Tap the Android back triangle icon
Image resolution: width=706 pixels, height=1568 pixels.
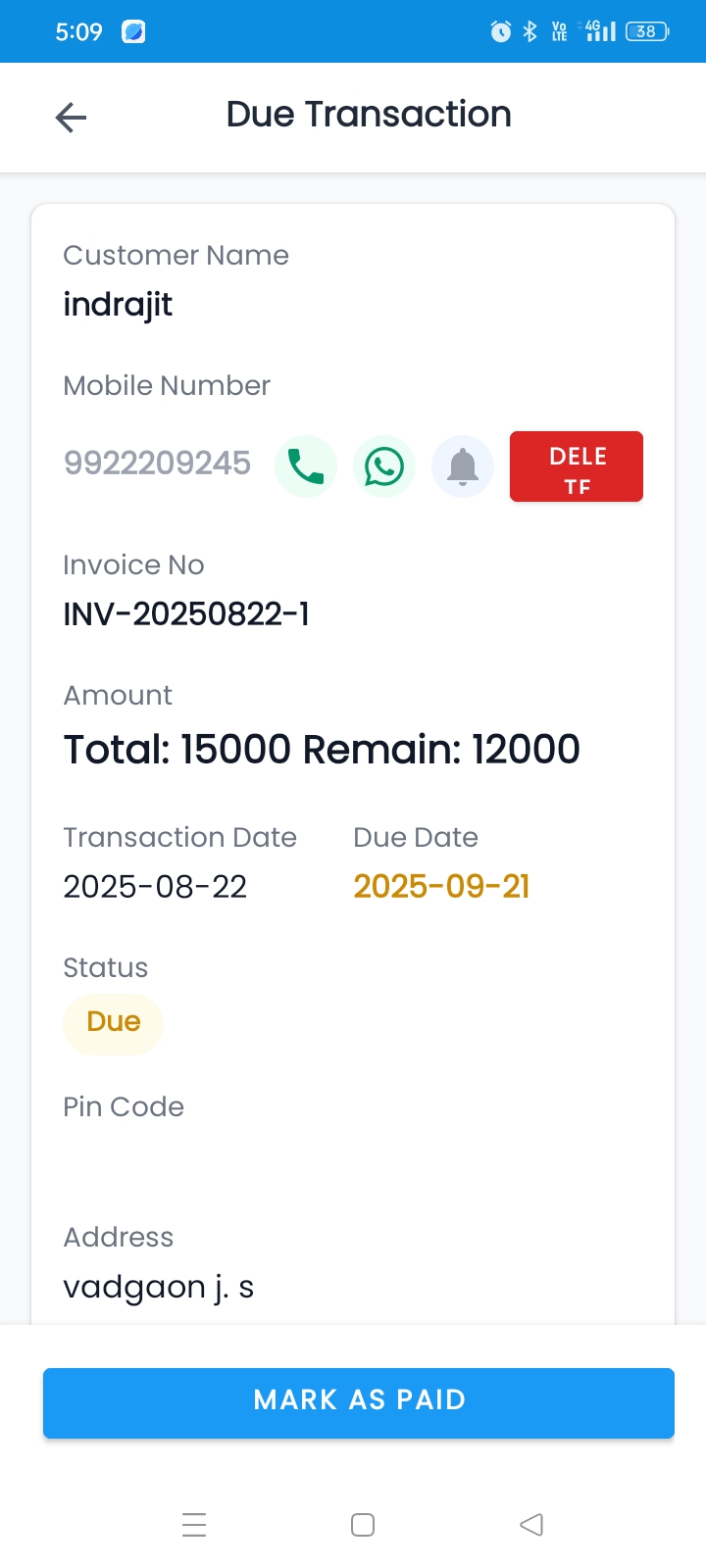tap(531, 1525)
